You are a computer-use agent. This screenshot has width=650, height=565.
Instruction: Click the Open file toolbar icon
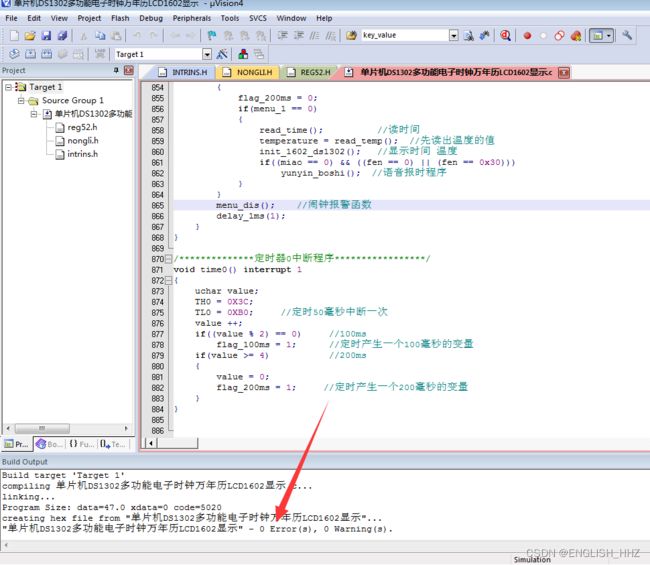(30, 35)
